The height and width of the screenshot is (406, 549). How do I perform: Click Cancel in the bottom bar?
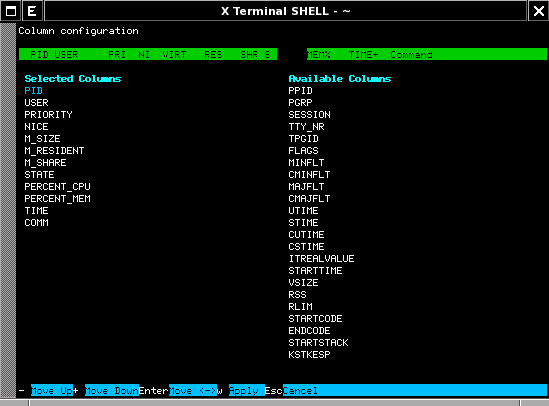(300, 390)
